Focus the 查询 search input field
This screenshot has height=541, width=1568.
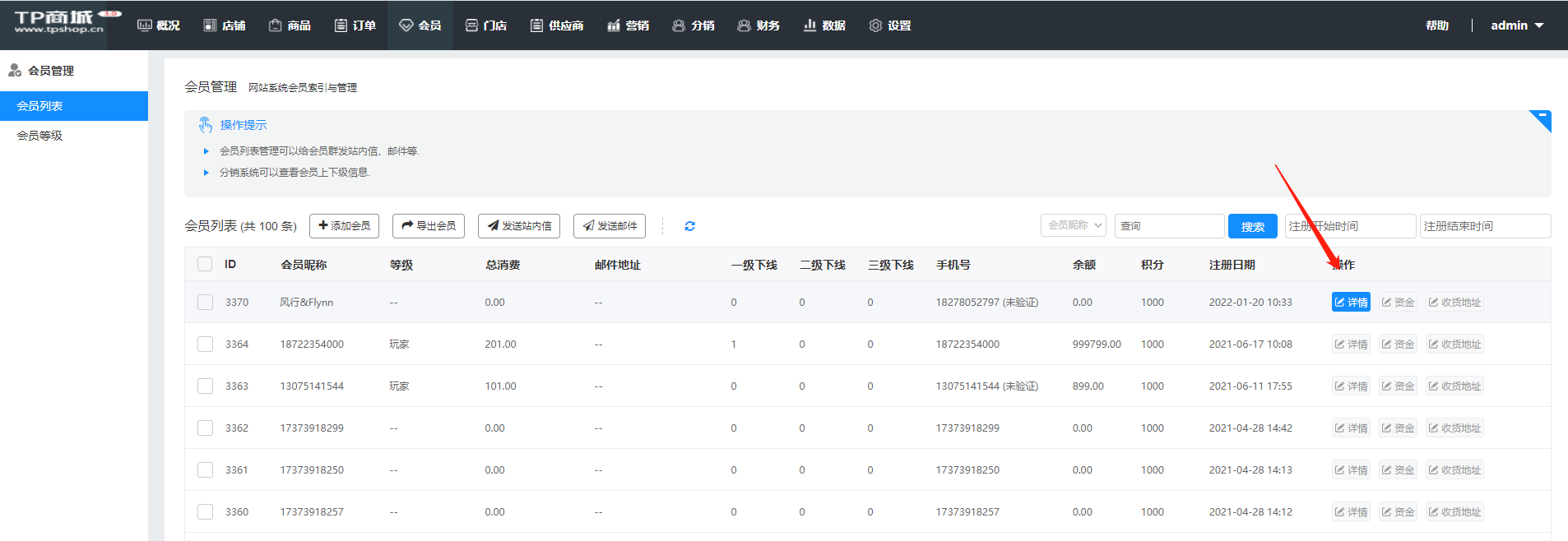[x=1168, y=226]
